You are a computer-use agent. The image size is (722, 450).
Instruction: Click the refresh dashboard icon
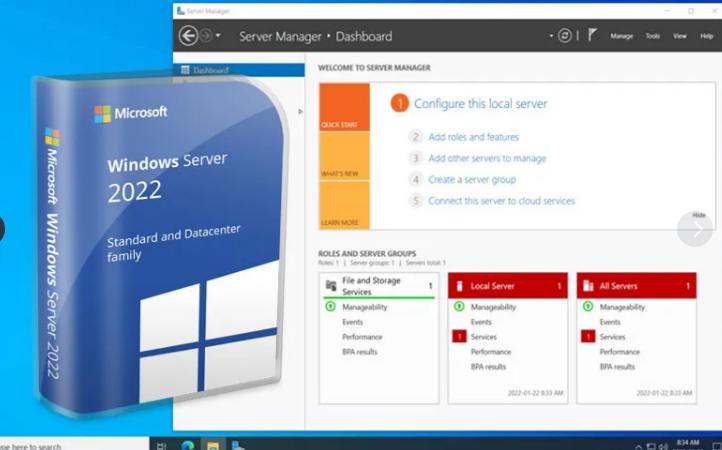(x=565, y=35)
